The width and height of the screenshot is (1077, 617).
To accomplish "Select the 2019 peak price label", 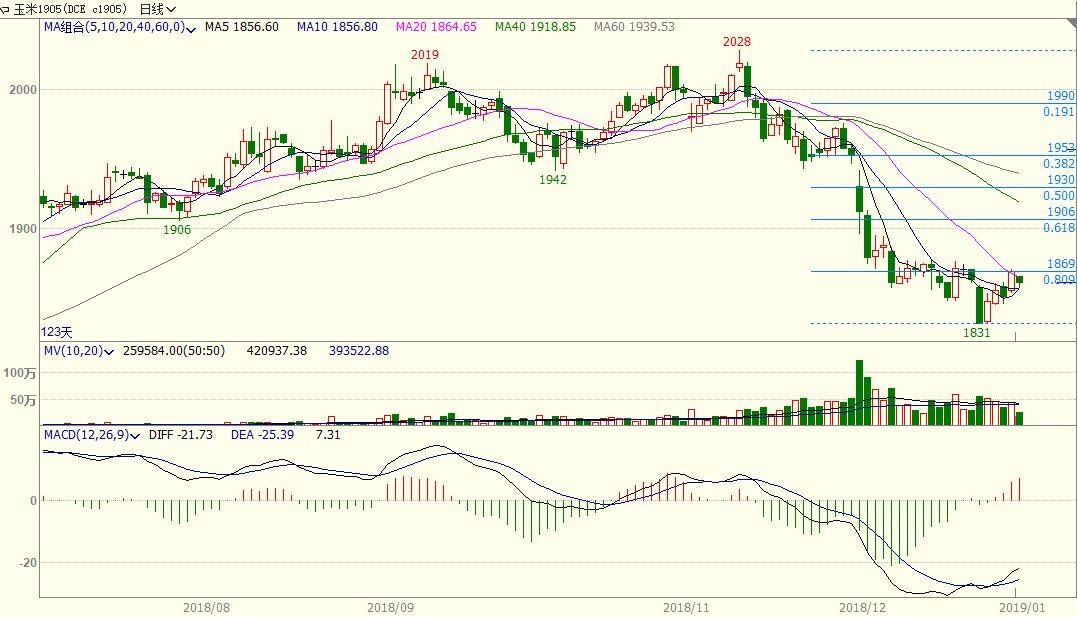I will coord(425,55).
